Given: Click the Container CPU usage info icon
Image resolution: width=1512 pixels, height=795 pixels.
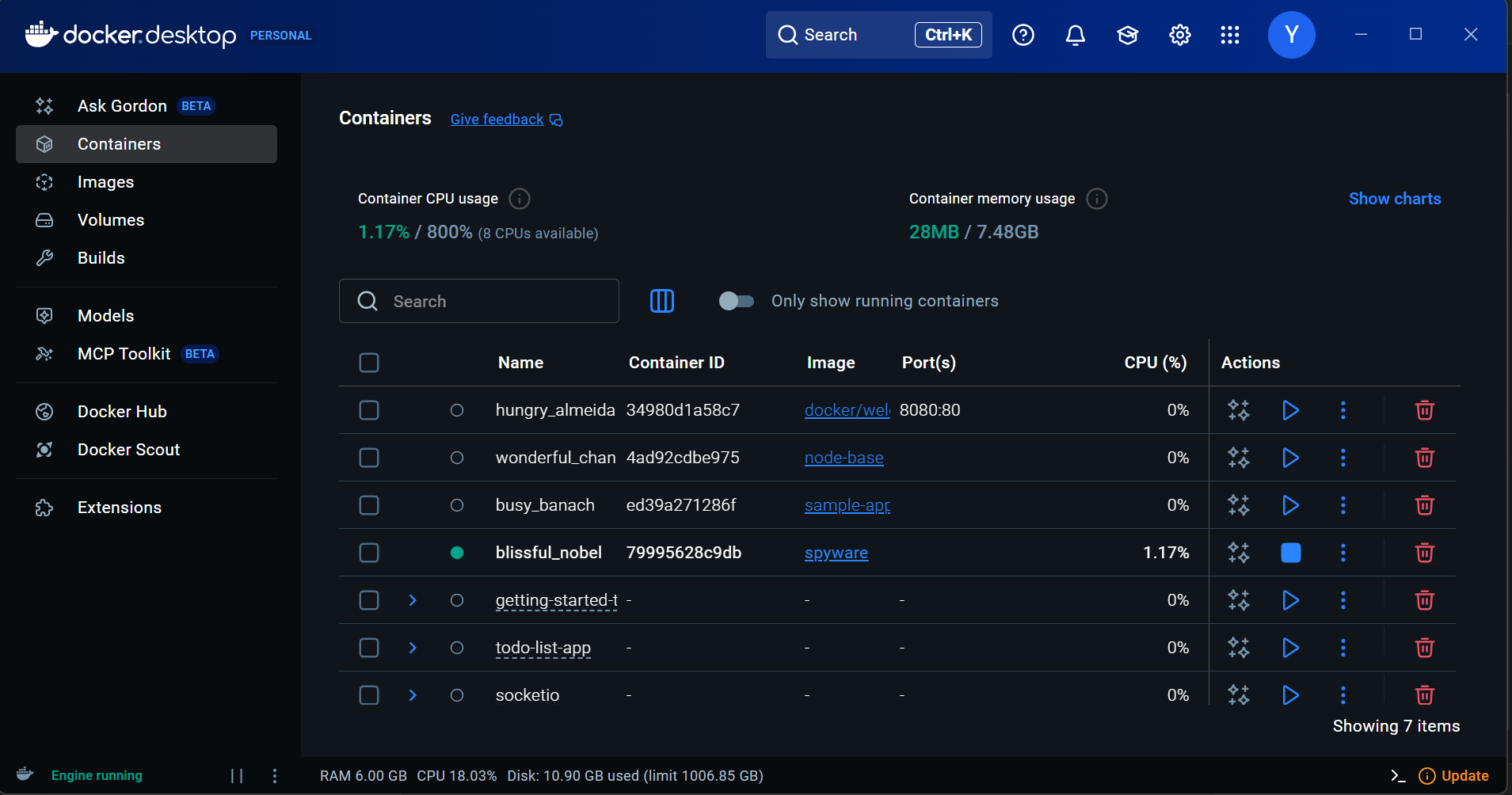Looking at the screenshot, I should 520,199.
